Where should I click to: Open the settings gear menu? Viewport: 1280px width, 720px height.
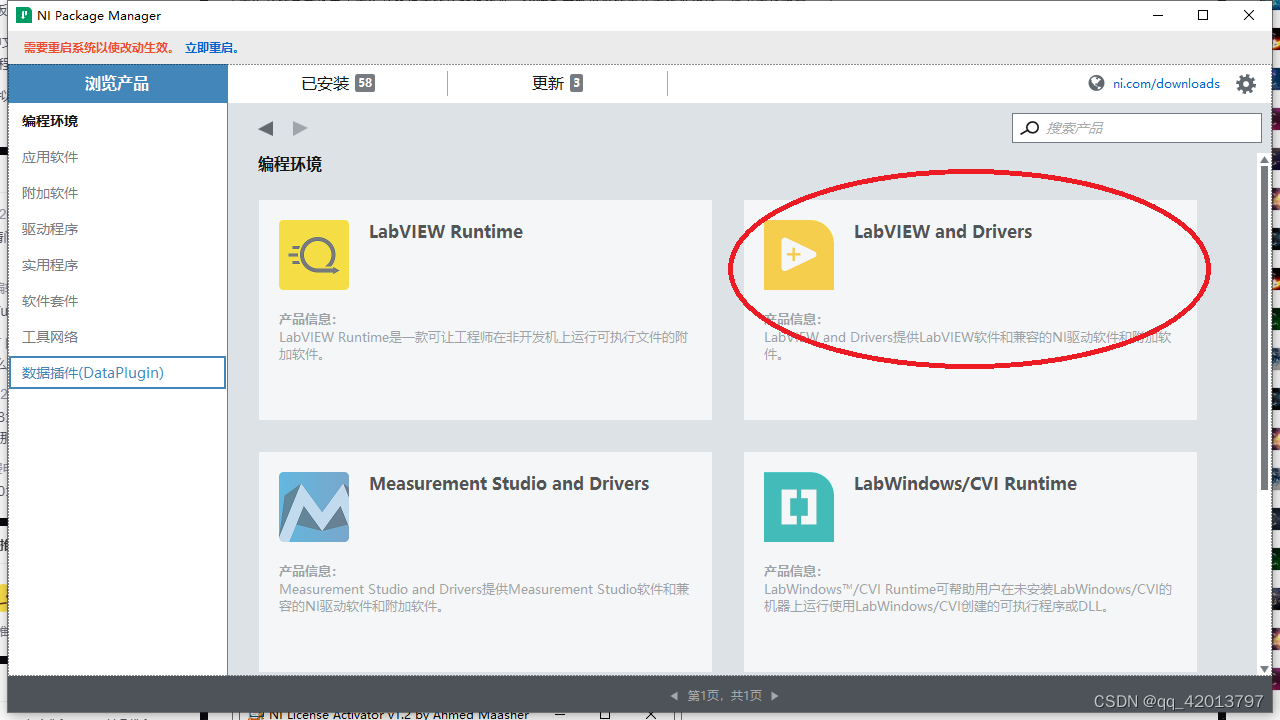point(1245,84)
